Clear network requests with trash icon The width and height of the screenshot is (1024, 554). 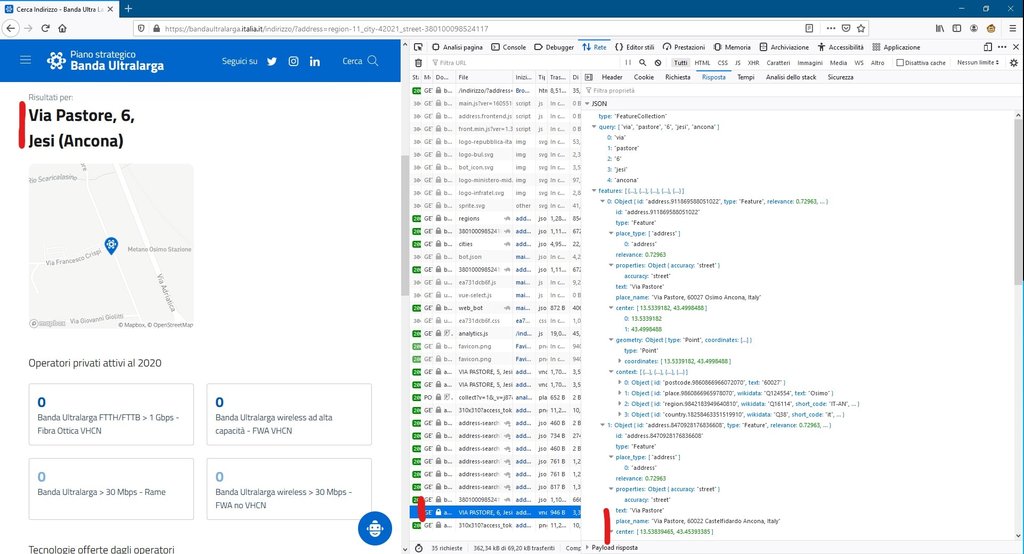click(418, 62)
